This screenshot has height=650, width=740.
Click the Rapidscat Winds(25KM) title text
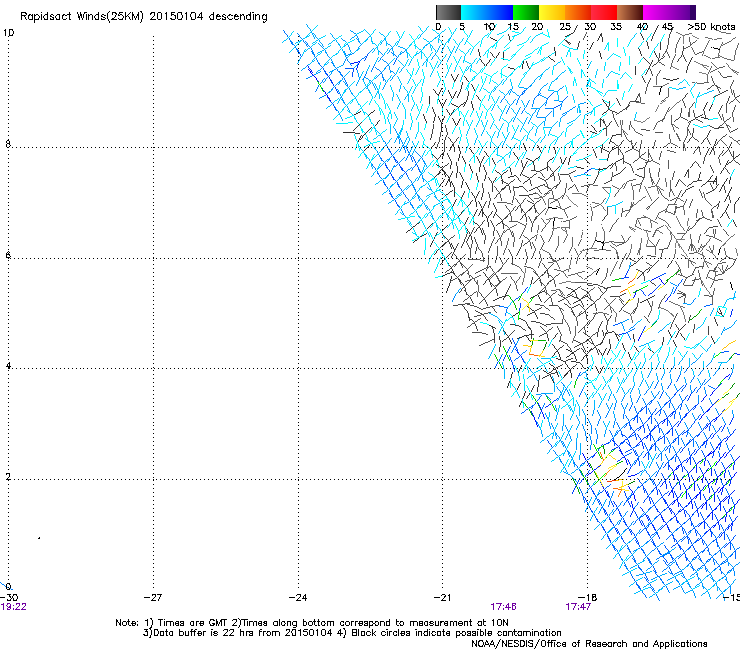143,17
